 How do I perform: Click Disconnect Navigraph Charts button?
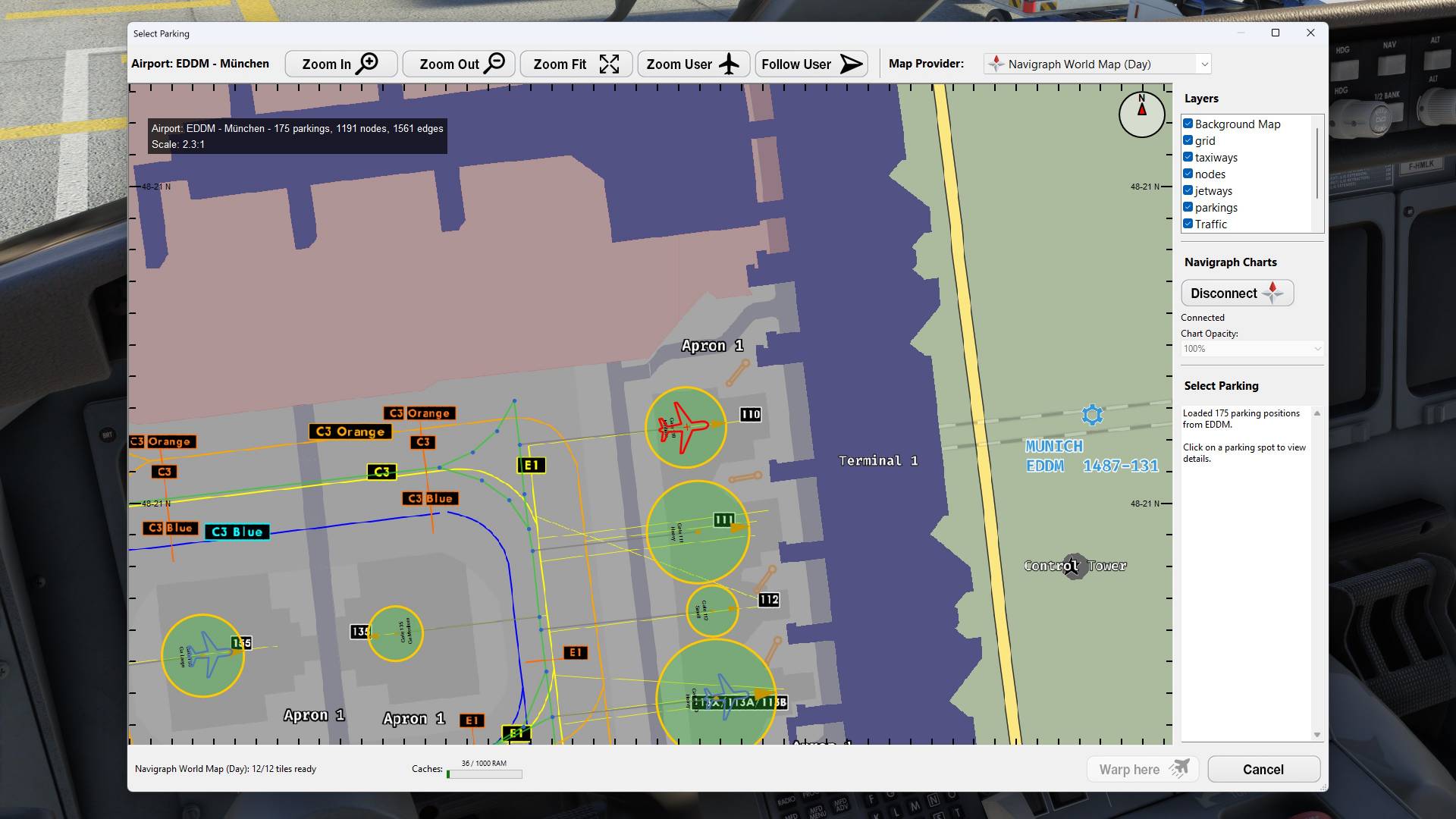point(1237,293)
